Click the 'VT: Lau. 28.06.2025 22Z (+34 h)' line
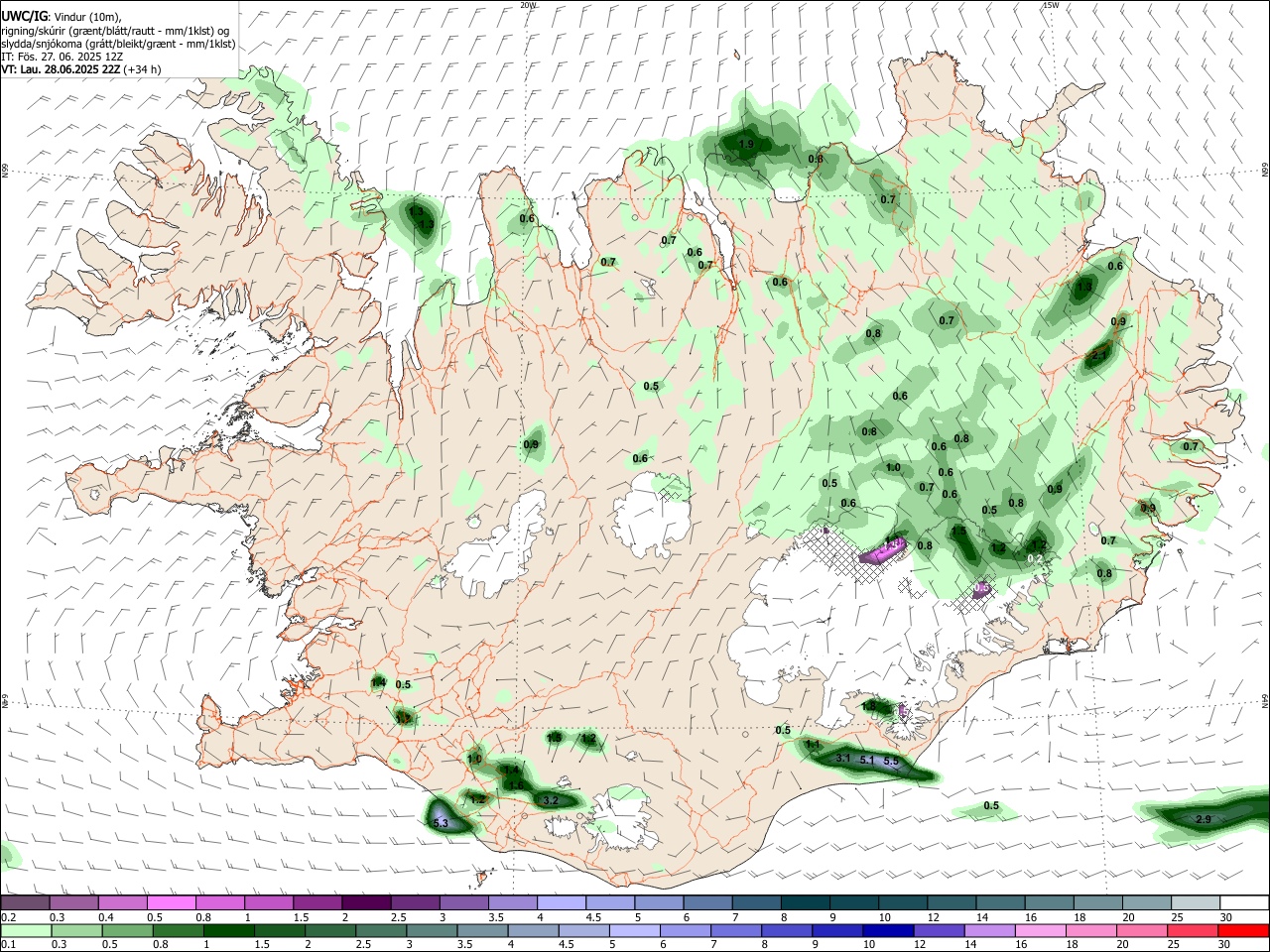 tap(80, 69)
